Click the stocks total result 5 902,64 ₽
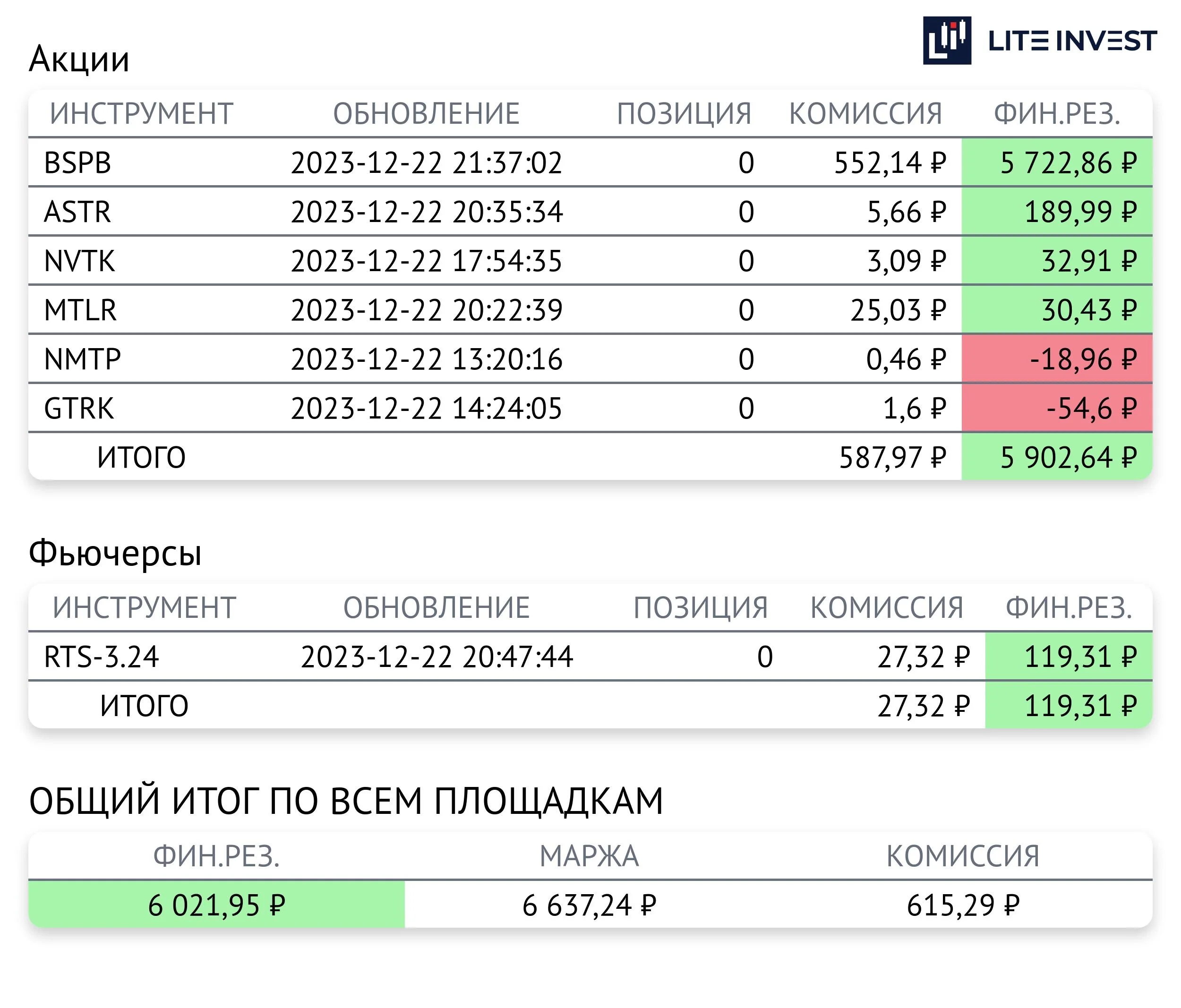1181x1008 pixels. tap(1069, 457)
